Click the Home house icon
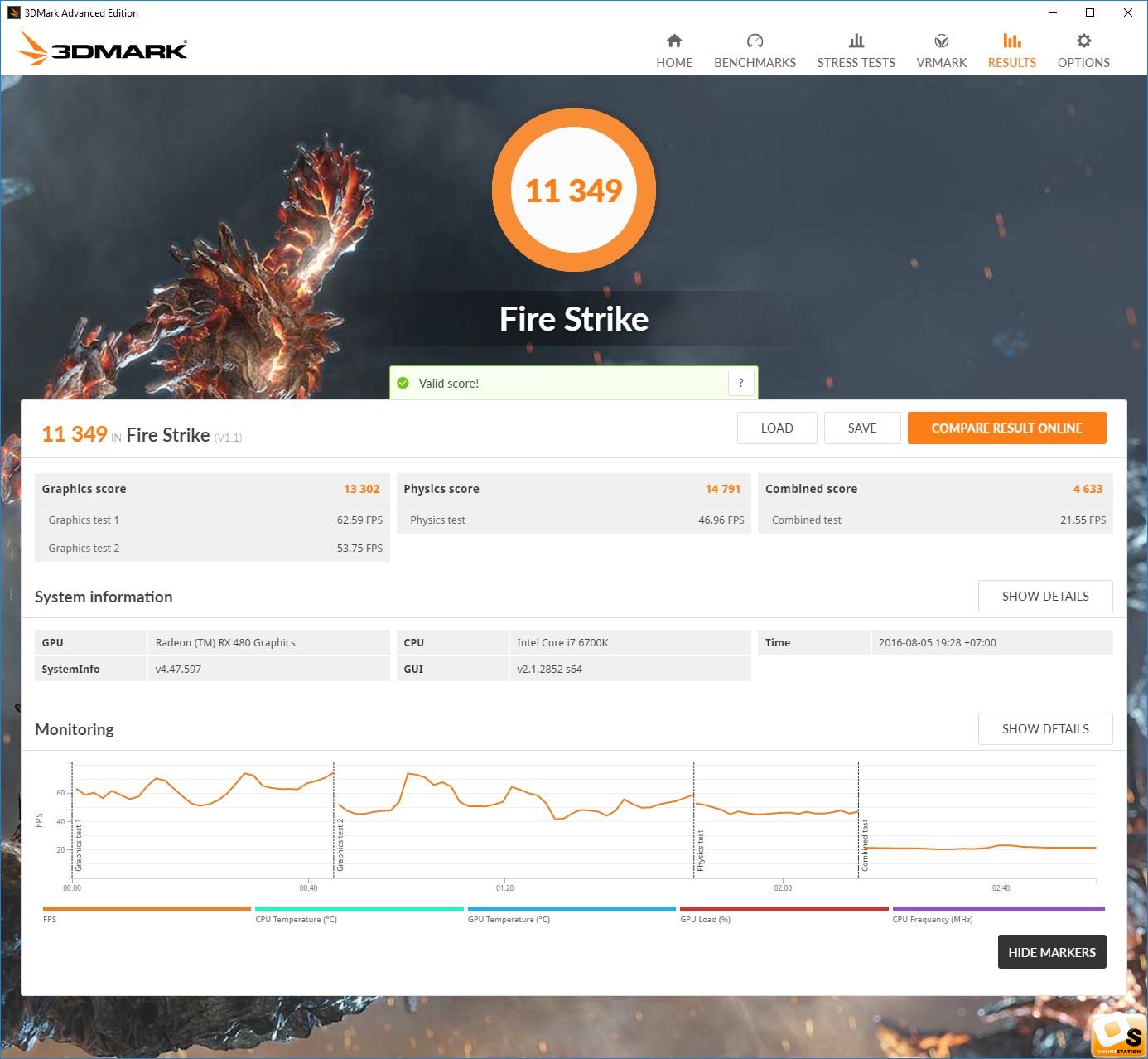The height and width of the screenshot is (1059, 1148). click(674, 41)
